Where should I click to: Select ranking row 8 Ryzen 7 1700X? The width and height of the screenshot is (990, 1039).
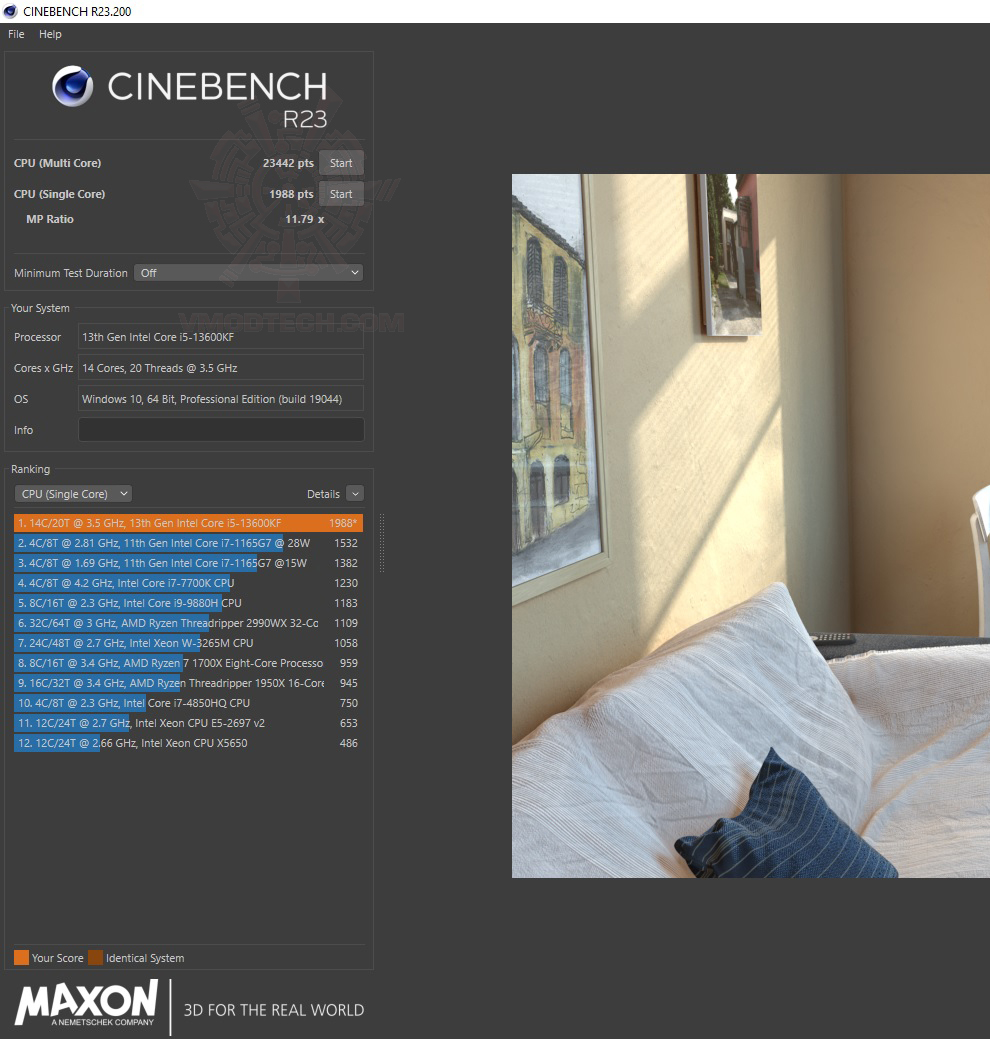point(188,663)
